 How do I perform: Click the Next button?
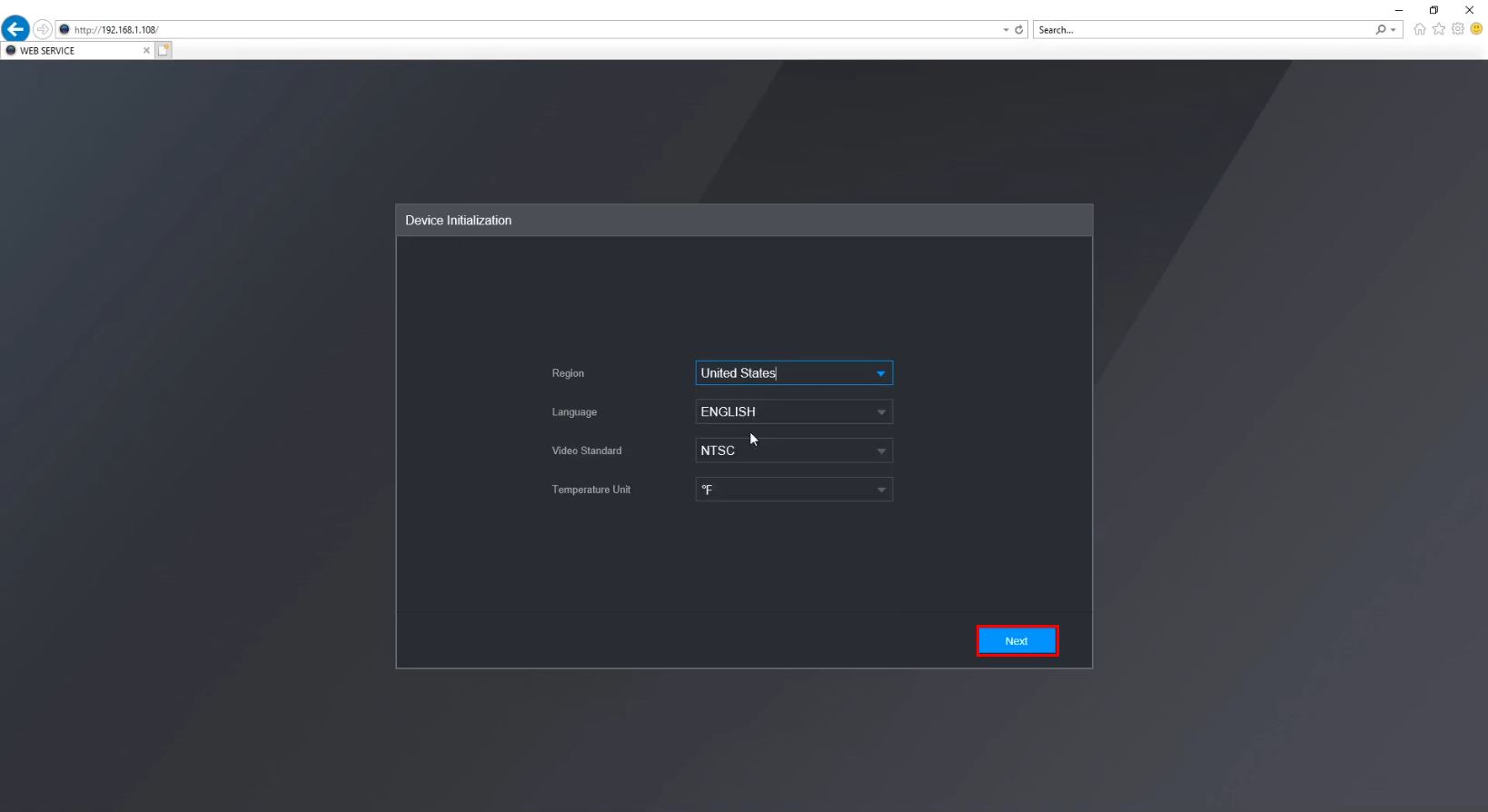1017,641
